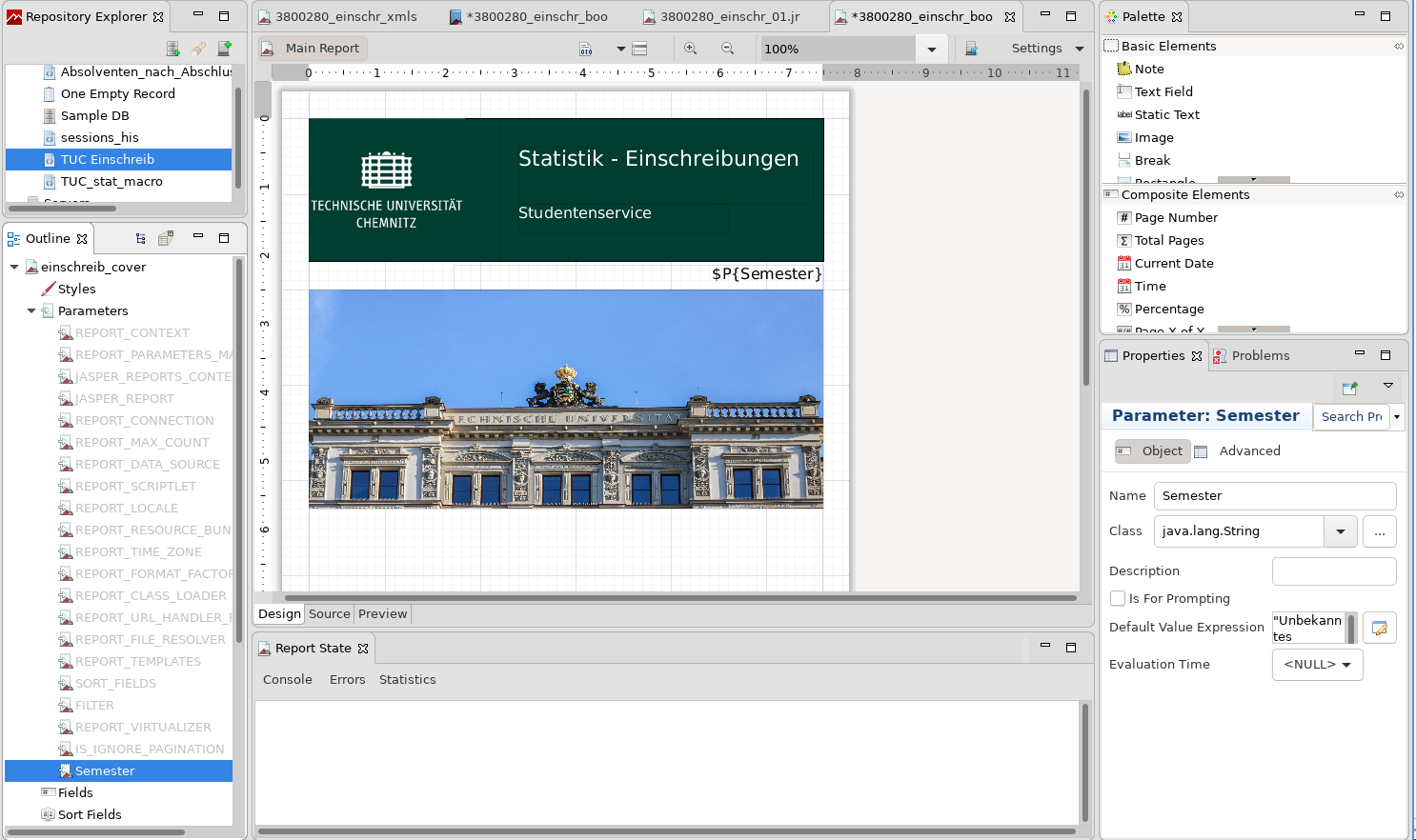
Task: Open the zoom level 100% dropdown
Action: (x=931, y=50)
